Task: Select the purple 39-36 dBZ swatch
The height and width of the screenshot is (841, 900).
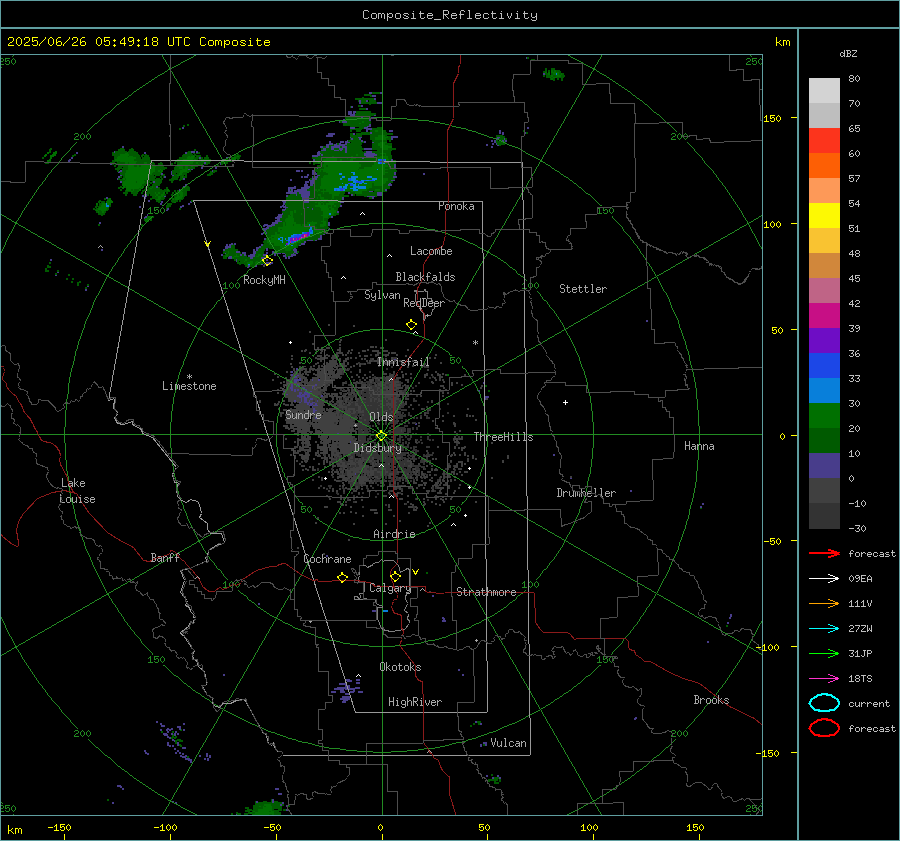Action: (x=824, y=340)
